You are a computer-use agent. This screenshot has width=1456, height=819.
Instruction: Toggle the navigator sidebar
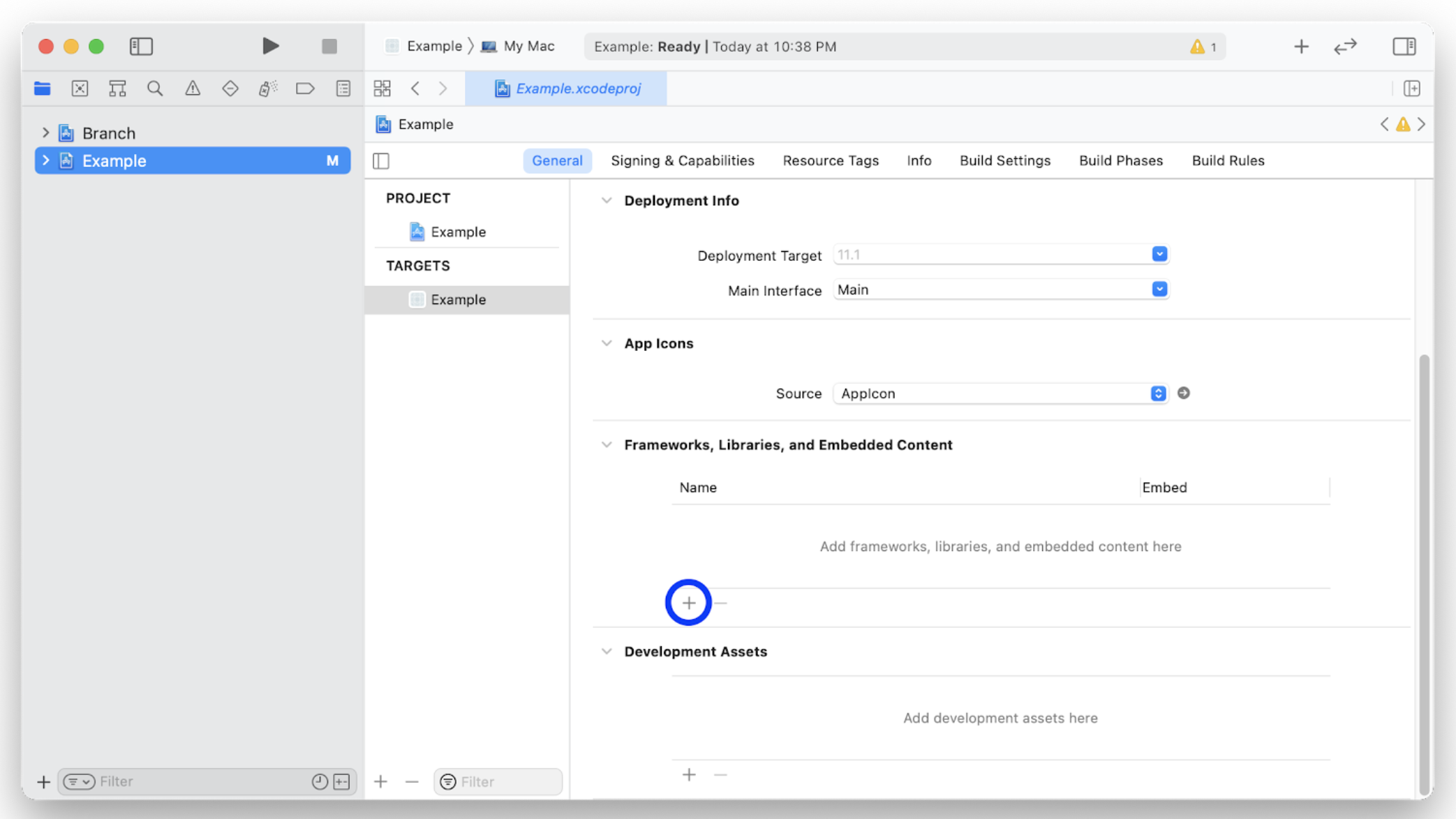point(141,46)
